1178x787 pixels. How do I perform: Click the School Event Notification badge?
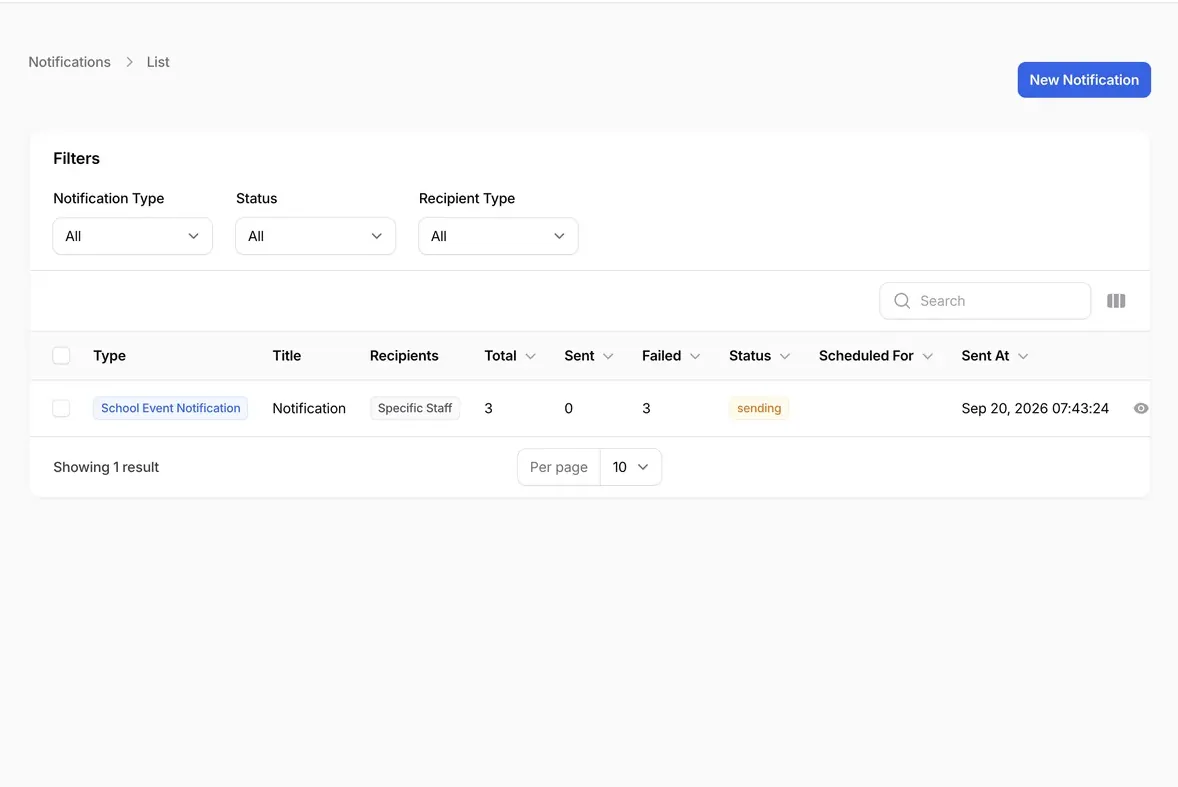click(x=171, y=409)
